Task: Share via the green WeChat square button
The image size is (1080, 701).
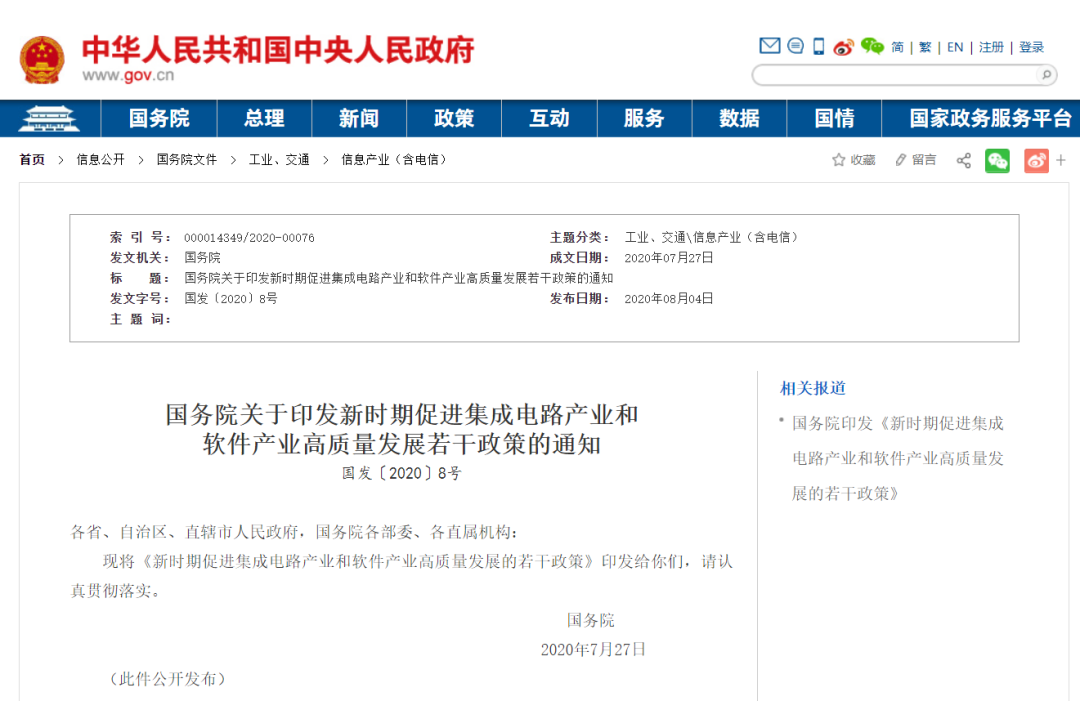Action: click(997, 160)
